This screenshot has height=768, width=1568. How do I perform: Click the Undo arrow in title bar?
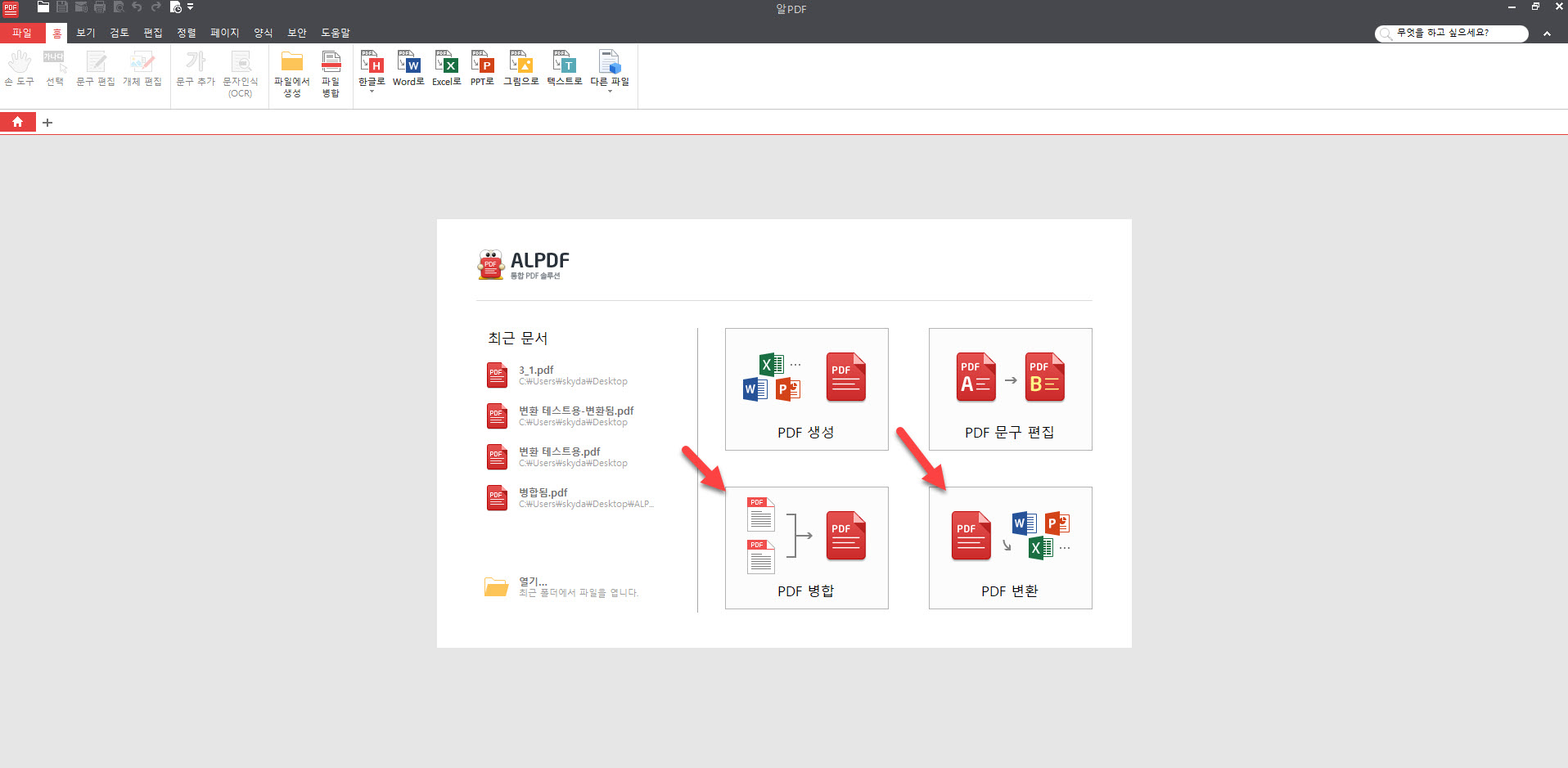[x=137, y=7]
